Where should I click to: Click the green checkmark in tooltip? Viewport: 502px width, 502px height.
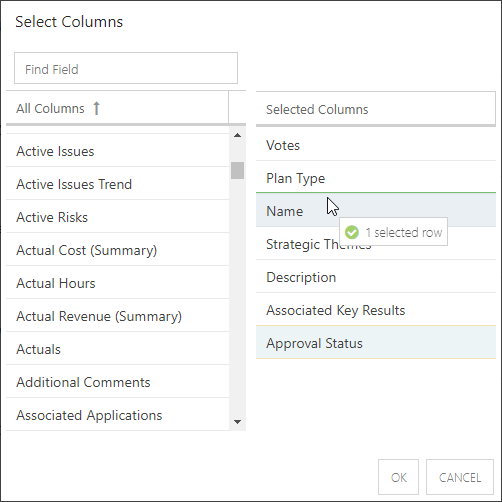(x=352, y=232)
